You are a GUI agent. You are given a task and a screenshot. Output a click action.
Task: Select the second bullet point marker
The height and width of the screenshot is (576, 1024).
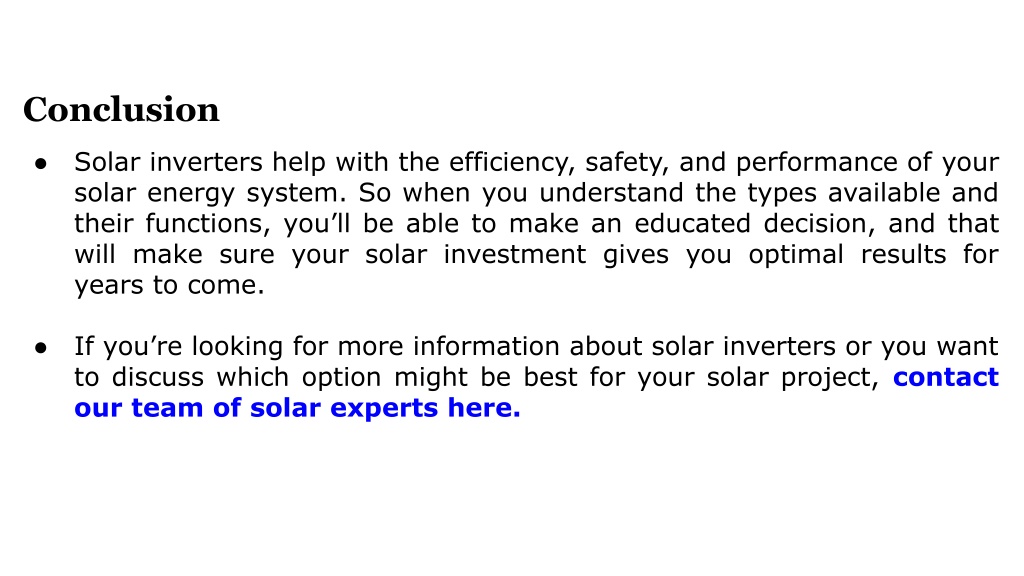coord(41,347)
